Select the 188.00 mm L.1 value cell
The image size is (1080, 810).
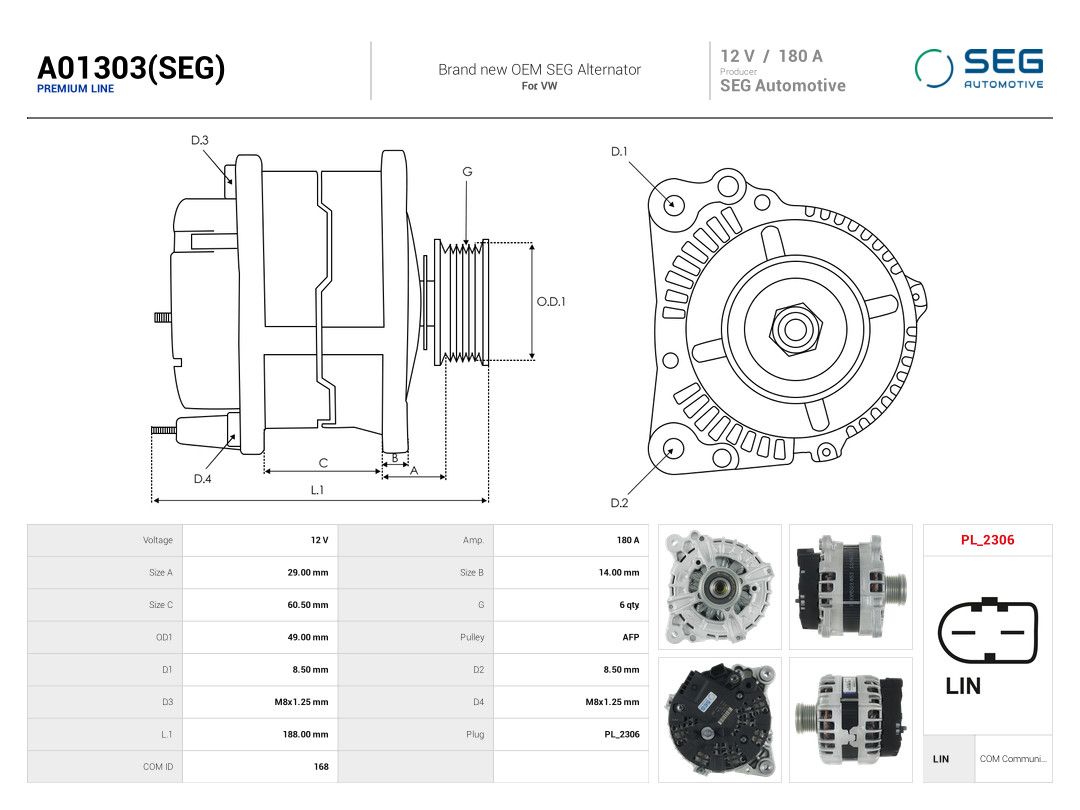click(260, 734)
